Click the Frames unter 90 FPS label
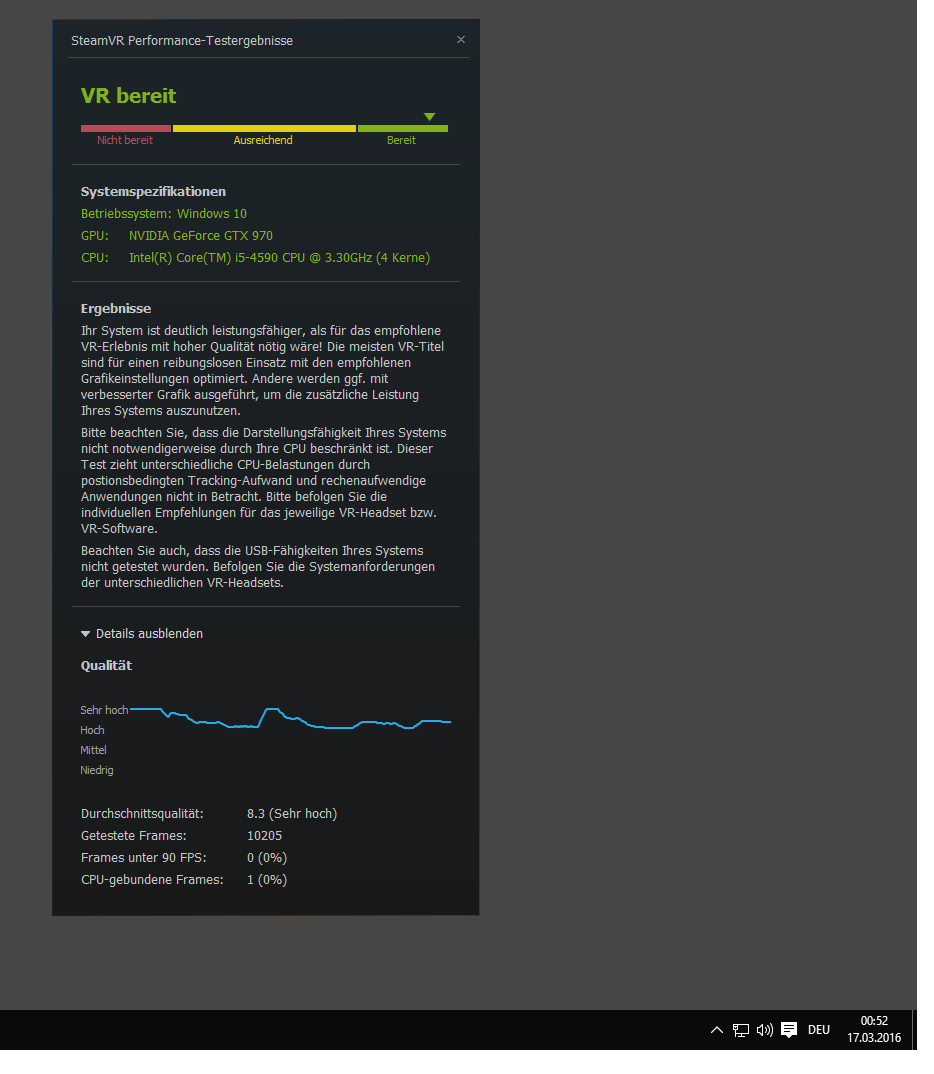The image size is (934, 1074). [x=144, y=858]
